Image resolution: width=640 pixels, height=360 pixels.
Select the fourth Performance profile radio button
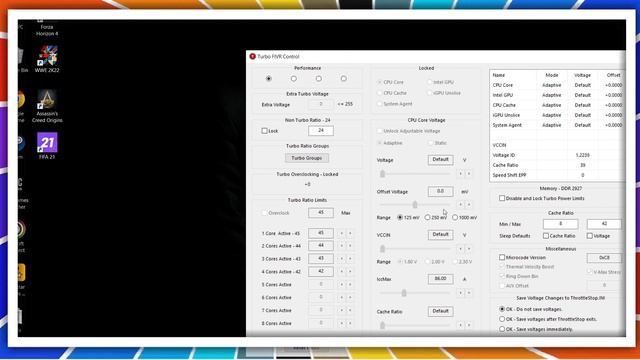[344, 78]
